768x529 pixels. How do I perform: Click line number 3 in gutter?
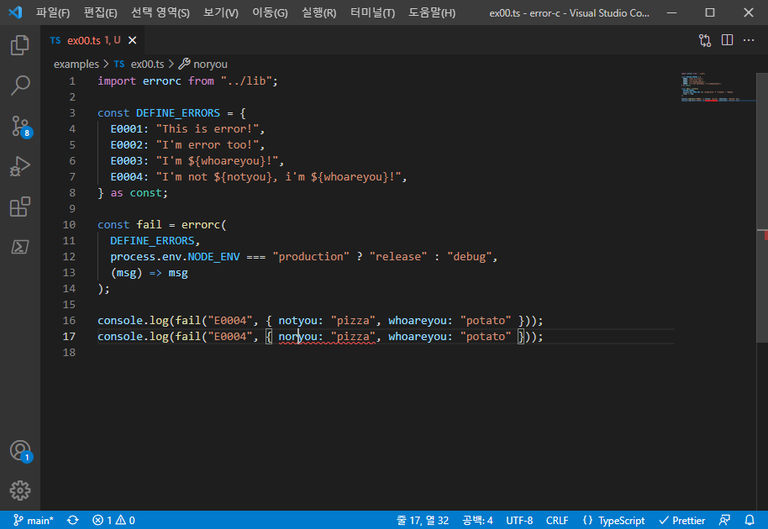coord(72,113)
